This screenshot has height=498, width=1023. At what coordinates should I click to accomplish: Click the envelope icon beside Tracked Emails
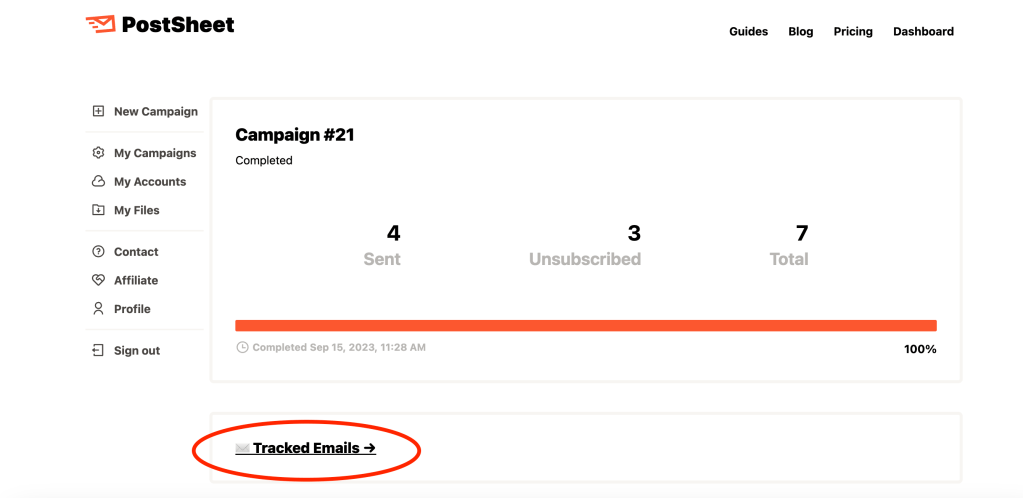pyautogui.click(x=242, y=448)
